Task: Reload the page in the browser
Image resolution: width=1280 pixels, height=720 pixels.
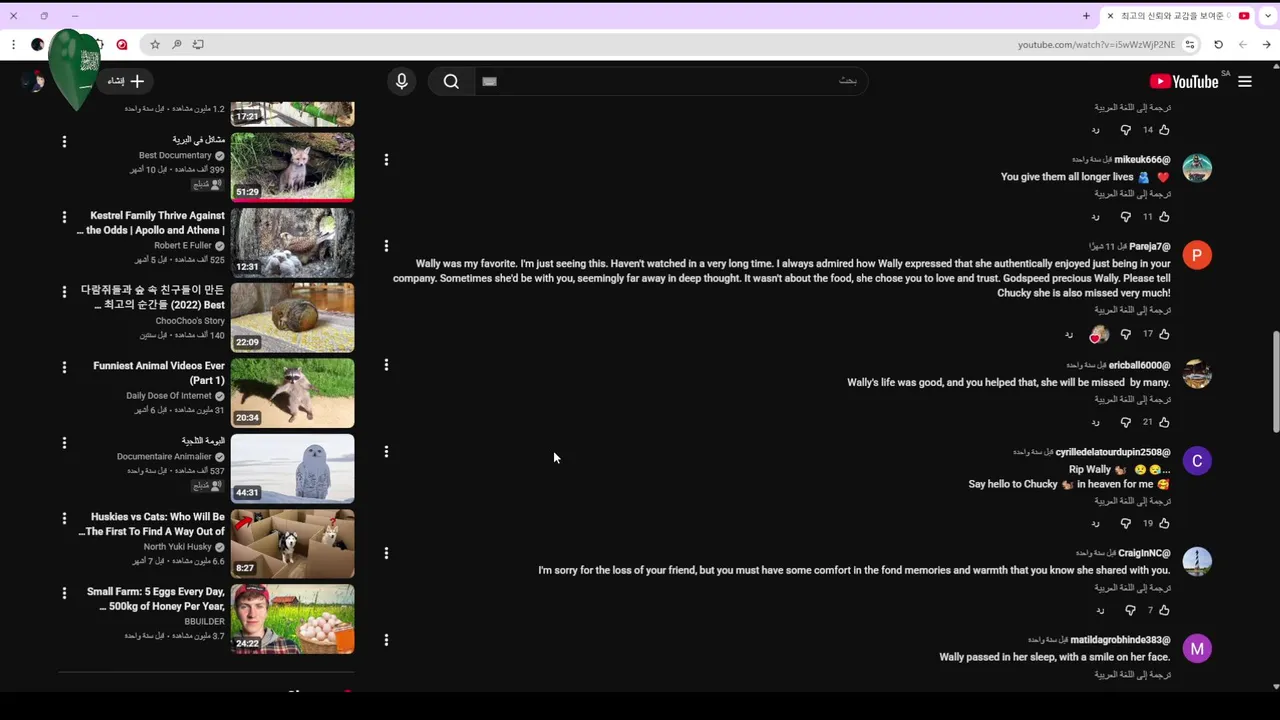Action: coord(1218,44)
